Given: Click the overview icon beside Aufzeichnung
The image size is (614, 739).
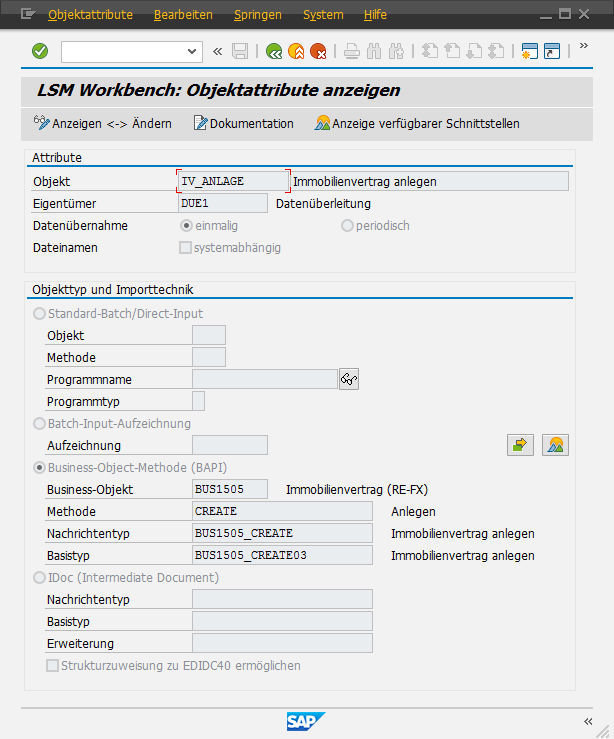Looking at the screenshot, I should click(x=555, y=445).
